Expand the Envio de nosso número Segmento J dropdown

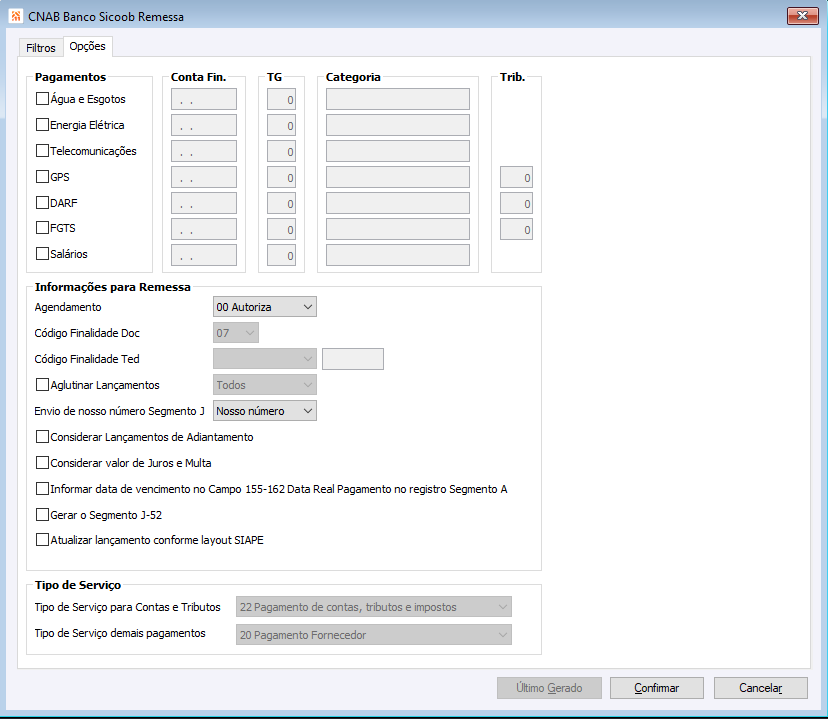265,411
